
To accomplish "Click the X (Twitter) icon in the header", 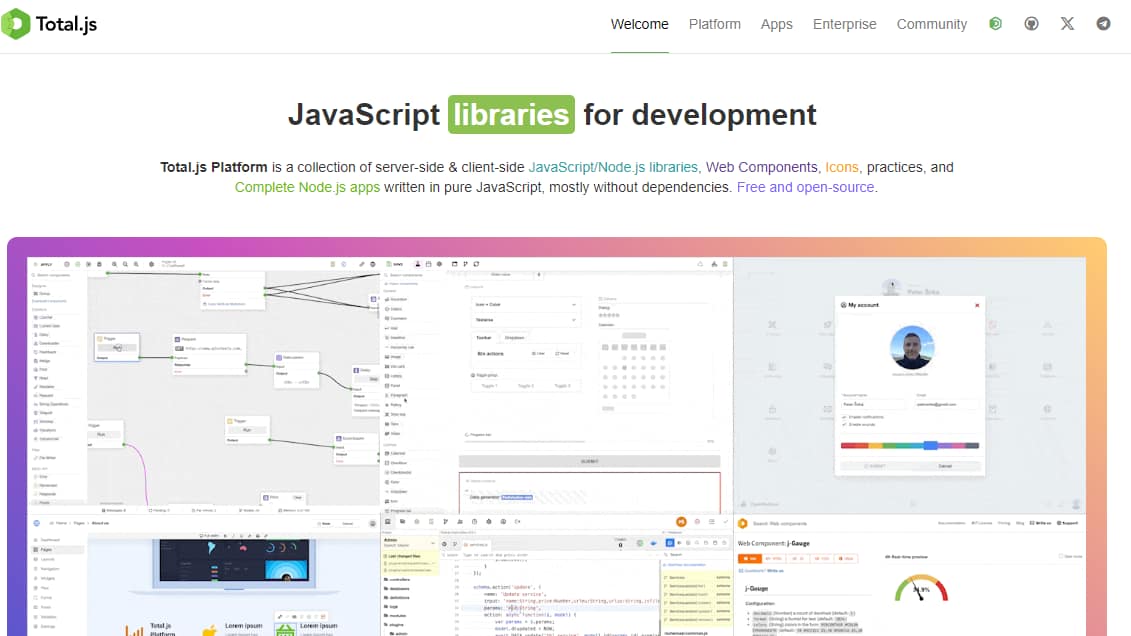I will click(x=1067, y=23).
